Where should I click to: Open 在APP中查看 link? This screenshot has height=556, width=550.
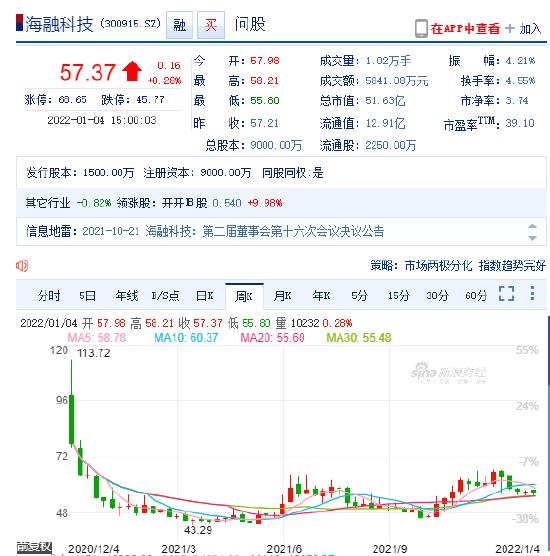pos(465,29)
